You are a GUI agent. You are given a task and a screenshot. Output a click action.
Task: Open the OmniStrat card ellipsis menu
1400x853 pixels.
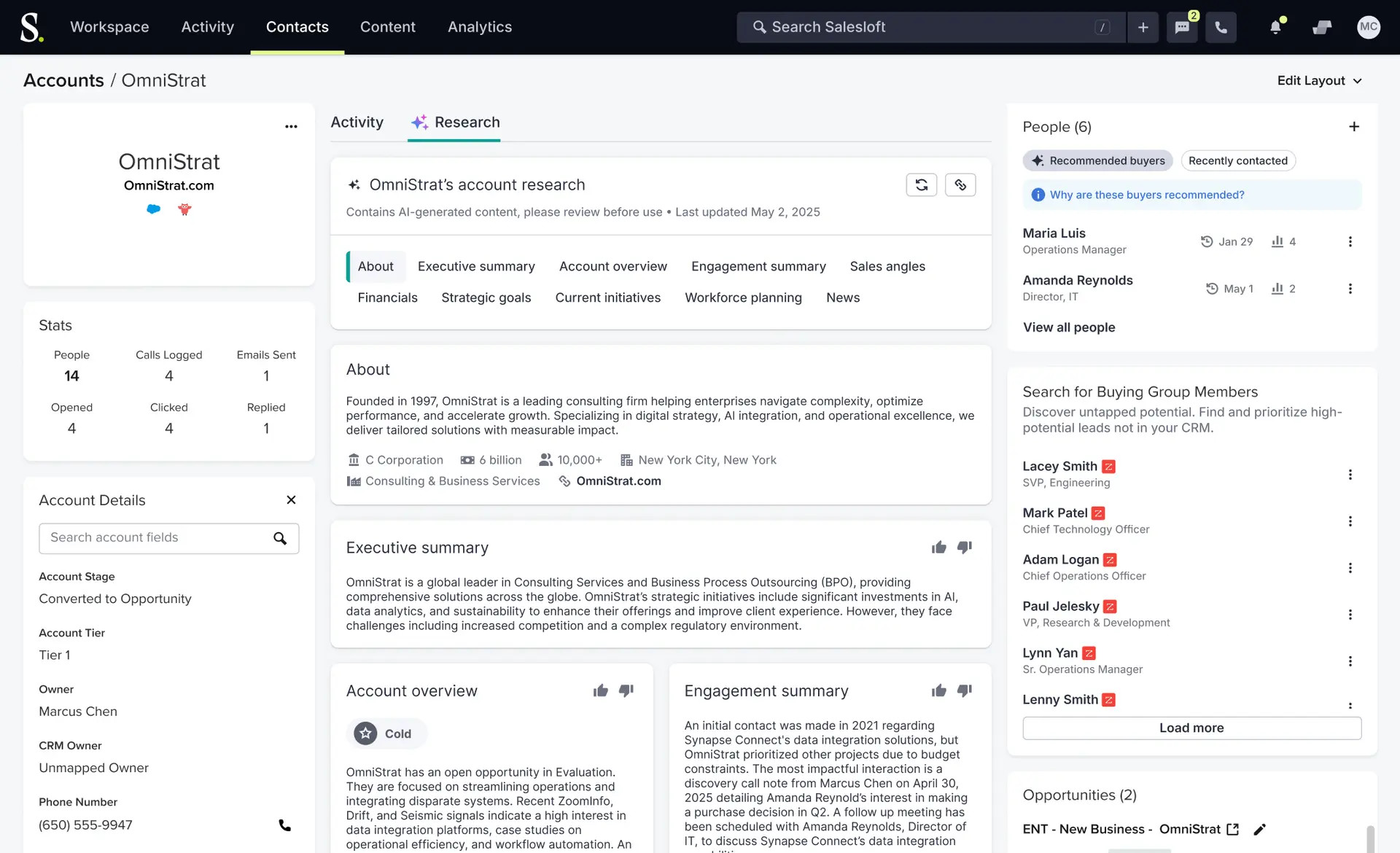click(291, 127)
